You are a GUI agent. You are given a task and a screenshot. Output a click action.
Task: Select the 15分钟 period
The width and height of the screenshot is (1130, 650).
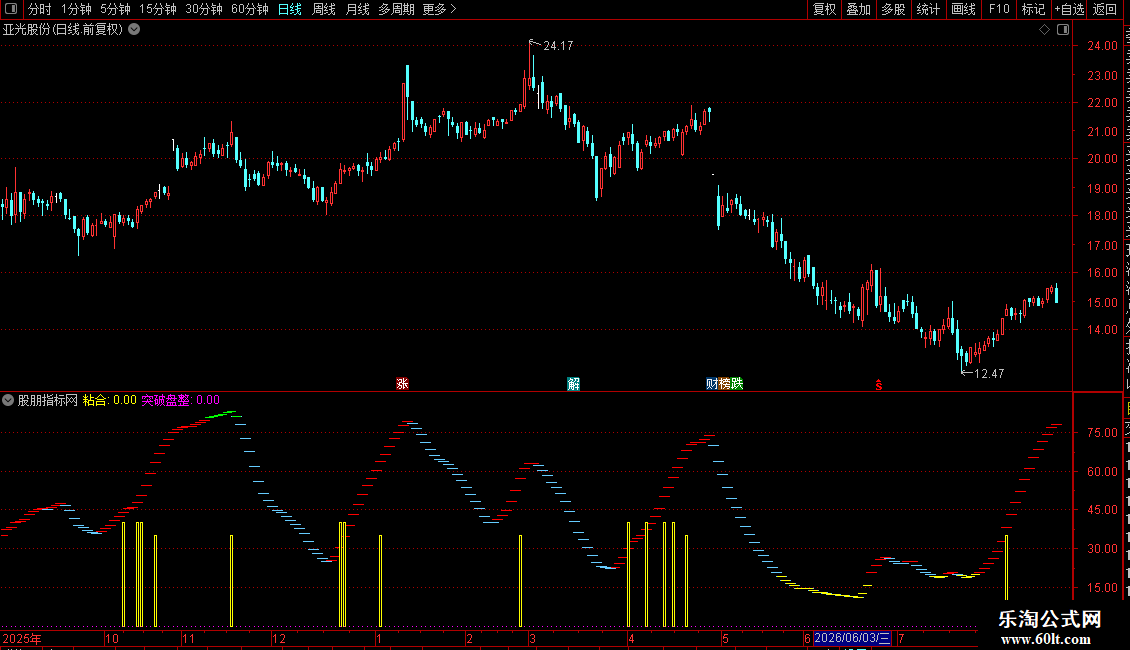point(158,9)
